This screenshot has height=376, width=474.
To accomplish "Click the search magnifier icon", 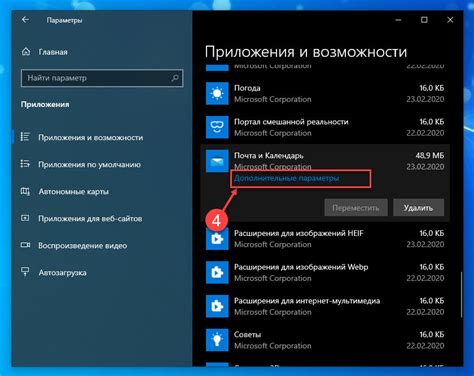I will pyautogui.click(x=175, y=78).
